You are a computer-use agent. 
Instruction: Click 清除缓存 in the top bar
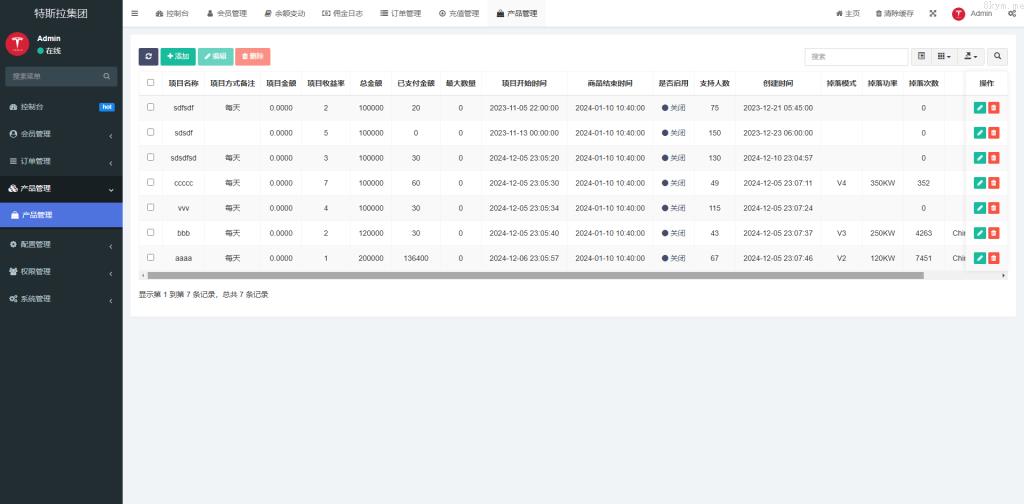[x=893, y=14]
